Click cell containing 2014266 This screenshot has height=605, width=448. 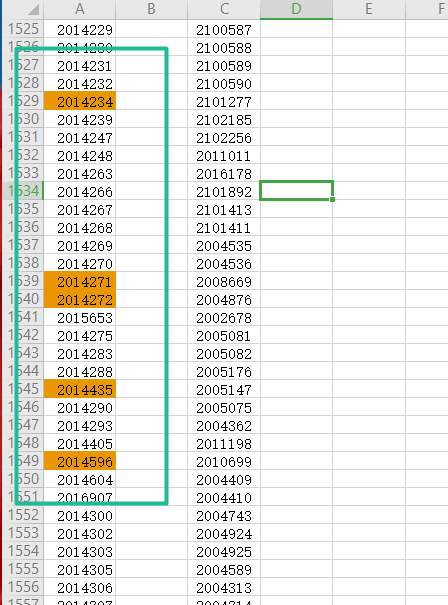click(x=79, y=191)
